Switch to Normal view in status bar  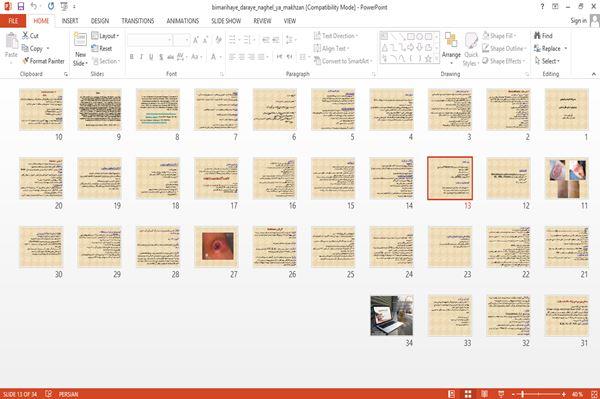[452, 394]
